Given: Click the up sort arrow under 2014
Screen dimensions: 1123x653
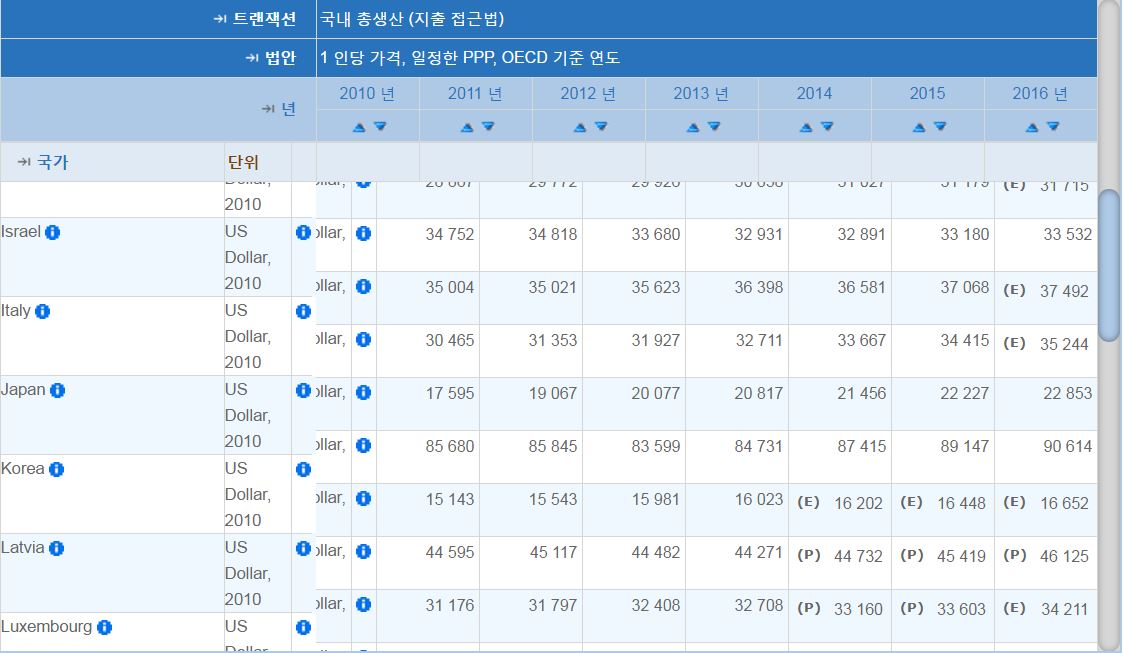Looking at the screenshot, I should click(x=806, y=127).
